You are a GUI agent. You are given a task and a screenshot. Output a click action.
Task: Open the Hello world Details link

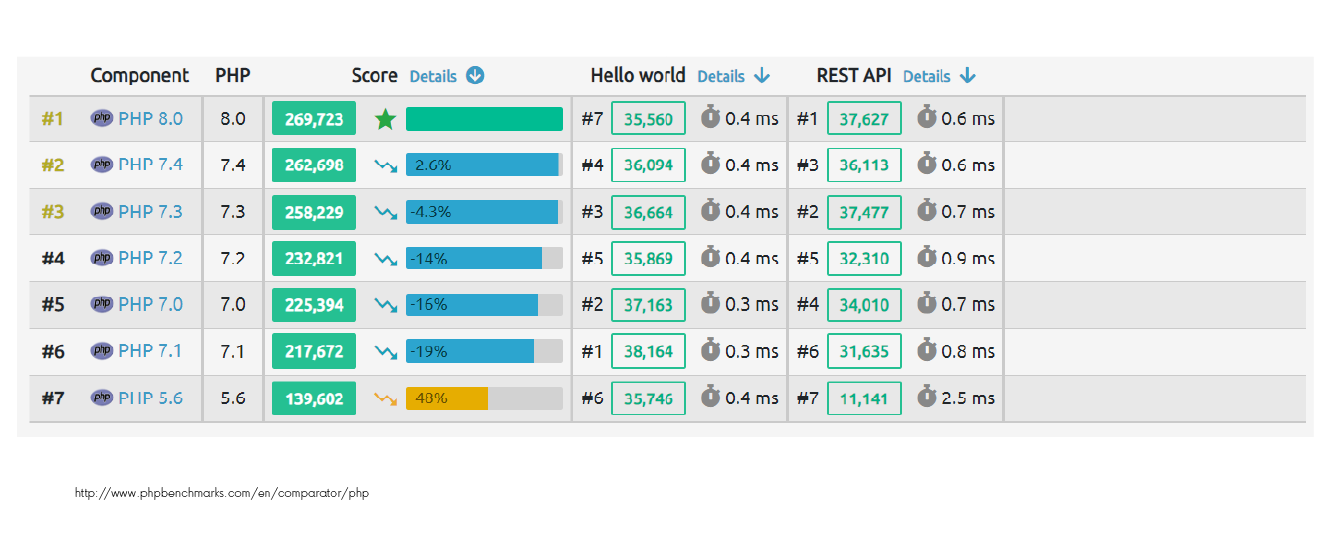[721, 76]
